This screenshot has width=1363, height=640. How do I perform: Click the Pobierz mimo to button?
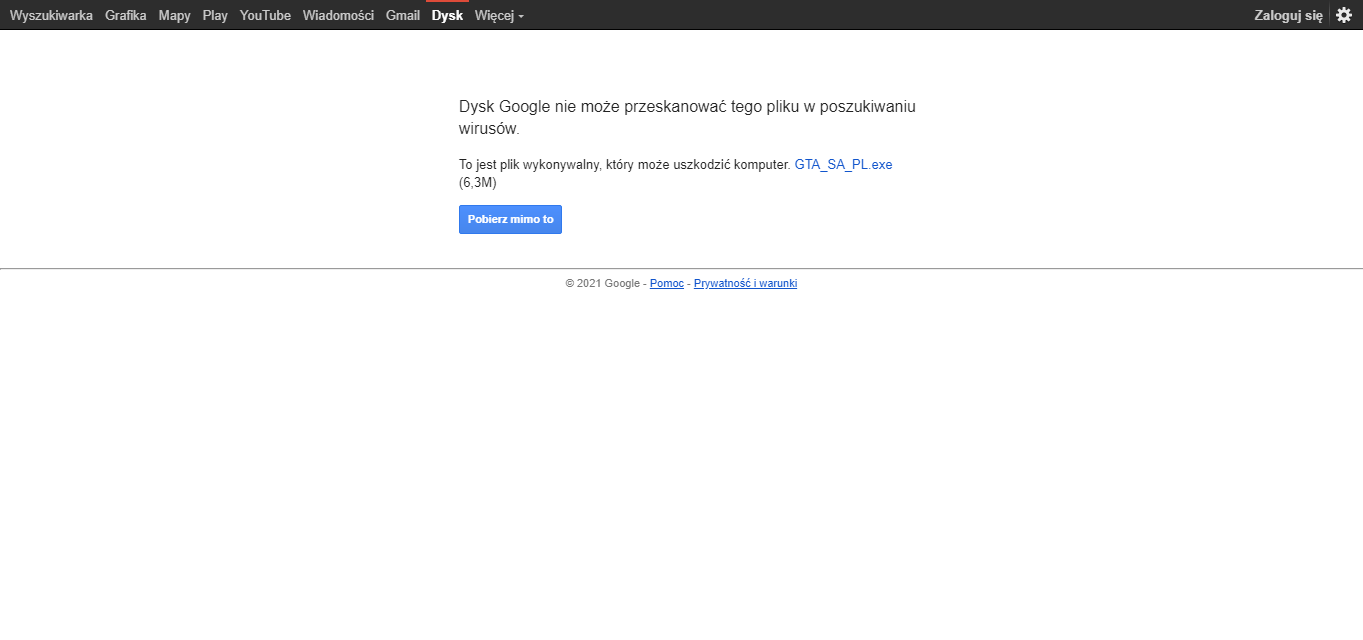click(510, 219)
